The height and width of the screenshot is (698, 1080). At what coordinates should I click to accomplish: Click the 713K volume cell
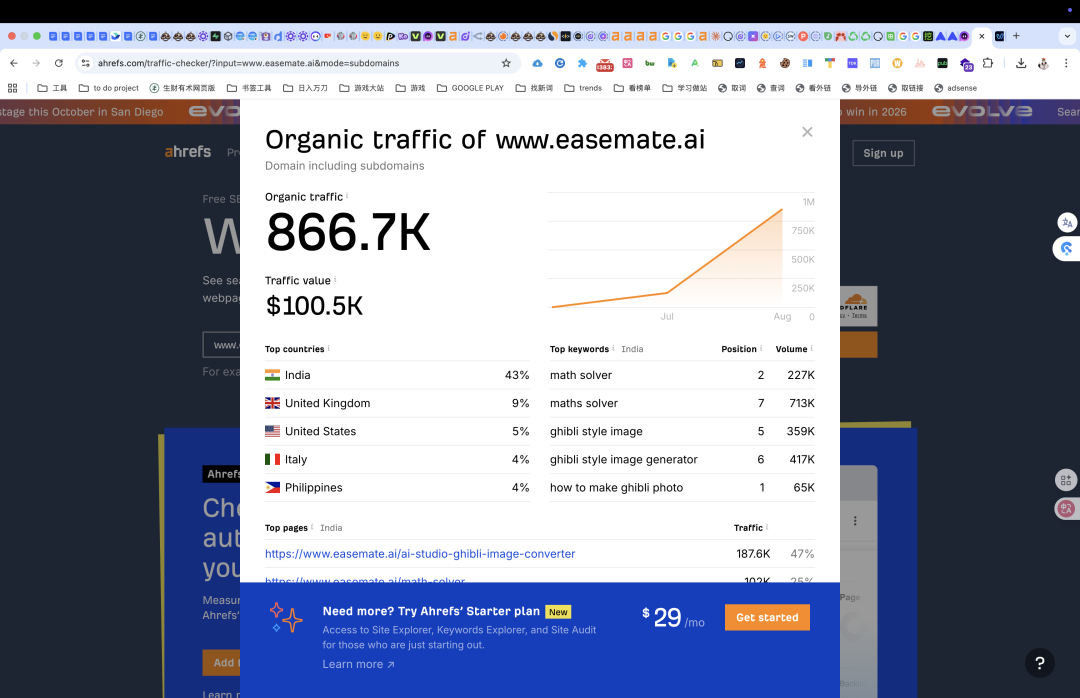click(802, 403)
